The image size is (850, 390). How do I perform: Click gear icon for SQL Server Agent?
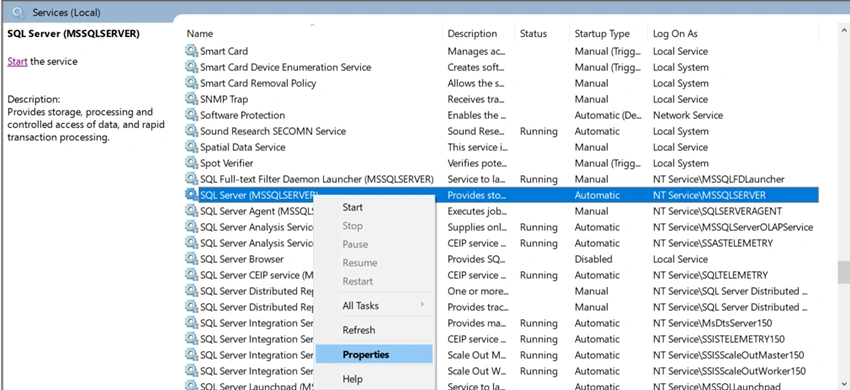(x=191, y=211)
